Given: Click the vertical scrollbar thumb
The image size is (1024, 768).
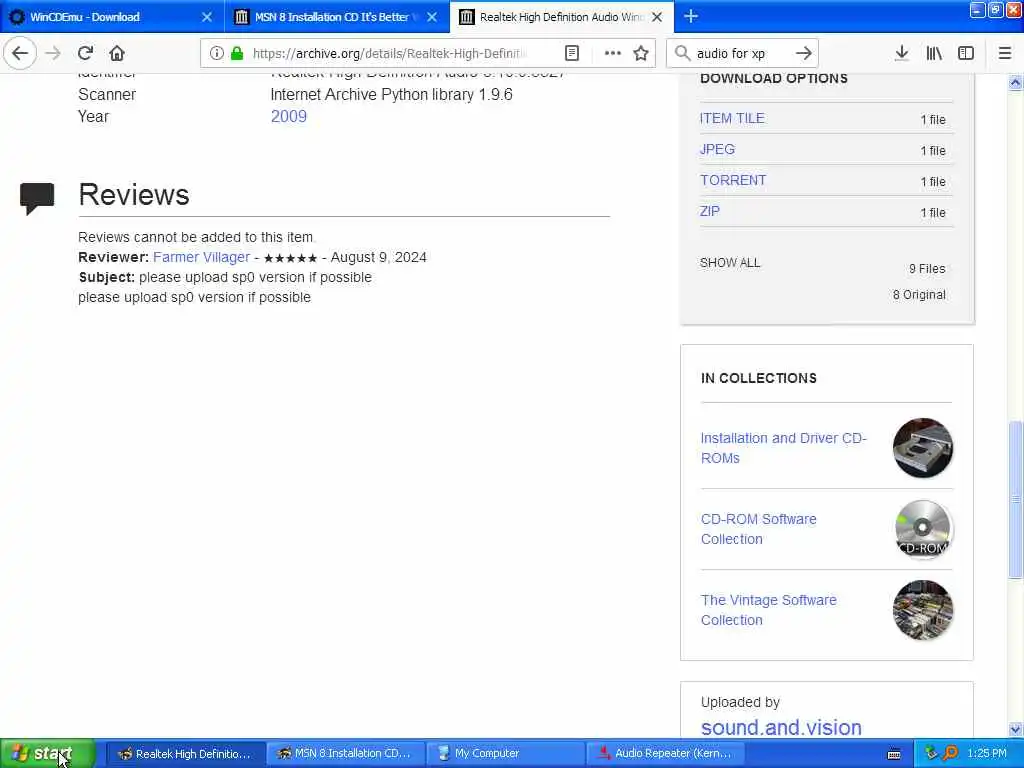Looking at the screenshot, I should tap(1015, 500).
